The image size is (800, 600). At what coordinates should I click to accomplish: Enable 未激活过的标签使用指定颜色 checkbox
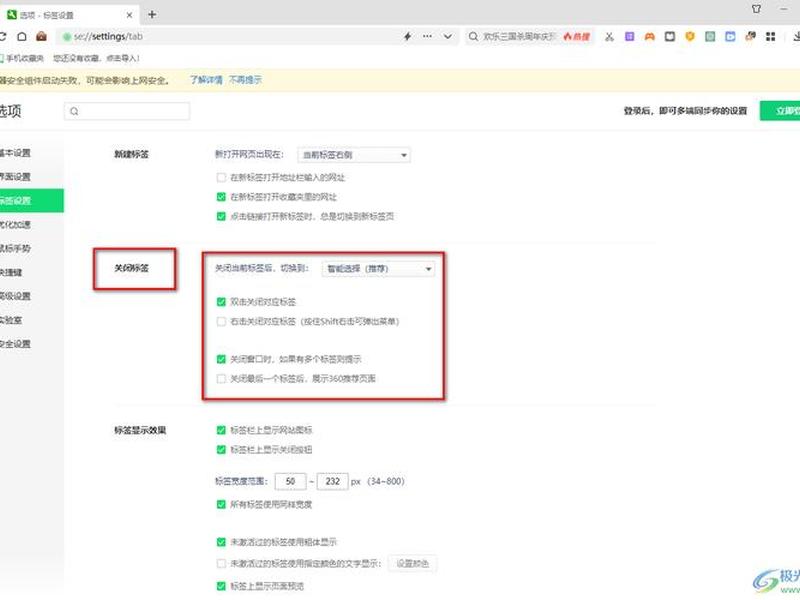[x=221, y=564]
